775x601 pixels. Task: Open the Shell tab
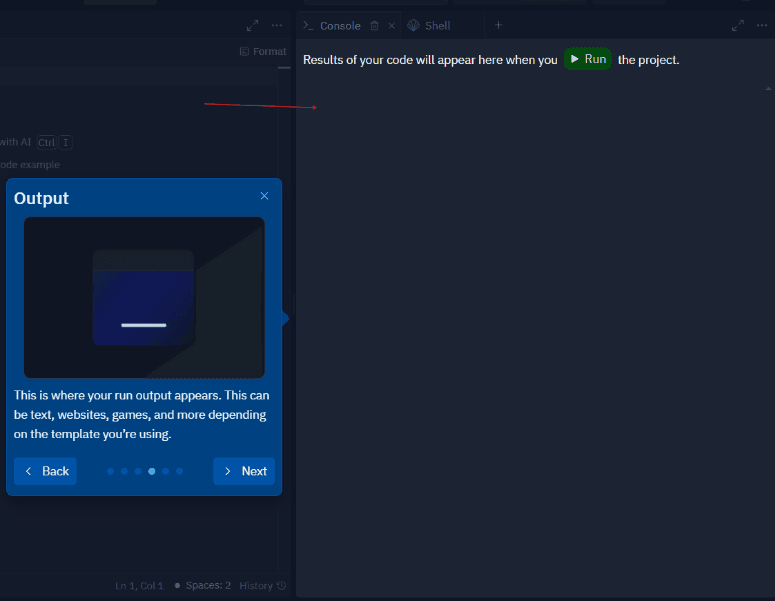tap(437, 26)
